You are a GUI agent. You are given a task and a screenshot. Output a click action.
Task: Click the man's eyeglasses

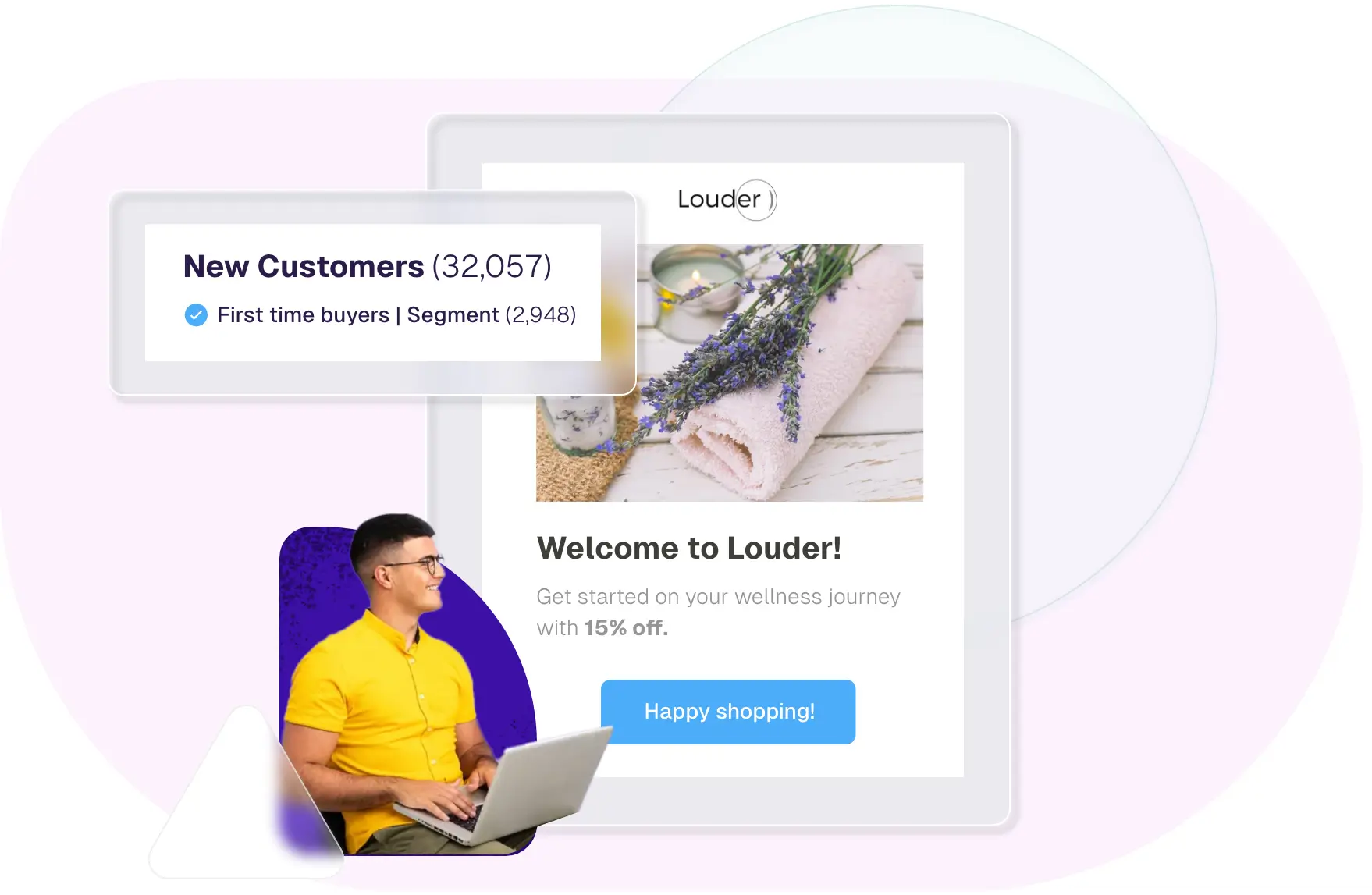(418, 564)
